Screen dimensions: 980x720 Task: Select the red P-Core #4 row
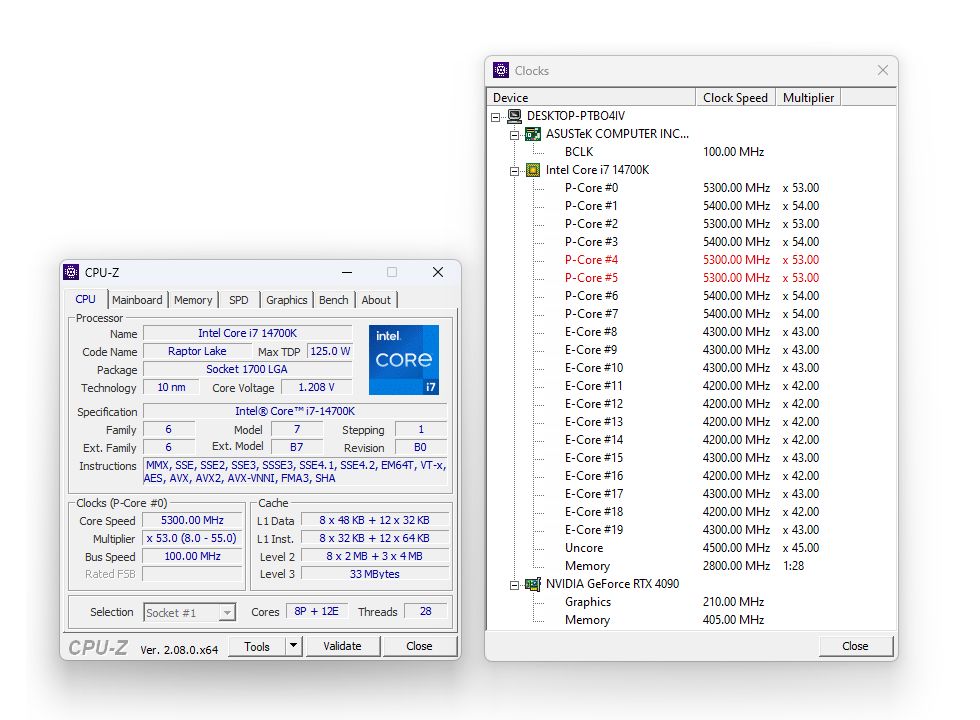click(691, 260)
